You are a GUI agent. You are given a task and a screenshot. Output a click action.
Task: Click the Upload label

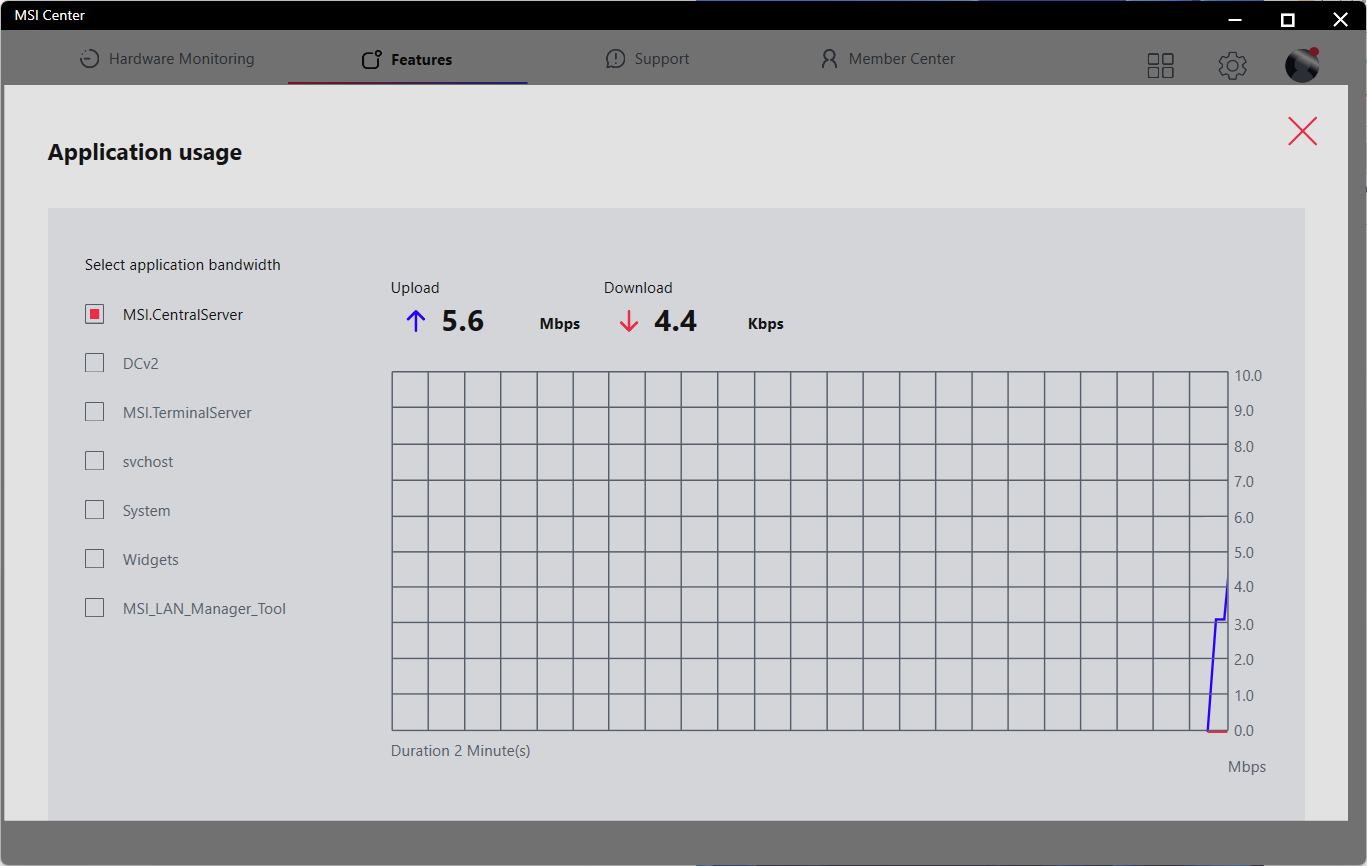pyautogui.click(x=415, y=288)
